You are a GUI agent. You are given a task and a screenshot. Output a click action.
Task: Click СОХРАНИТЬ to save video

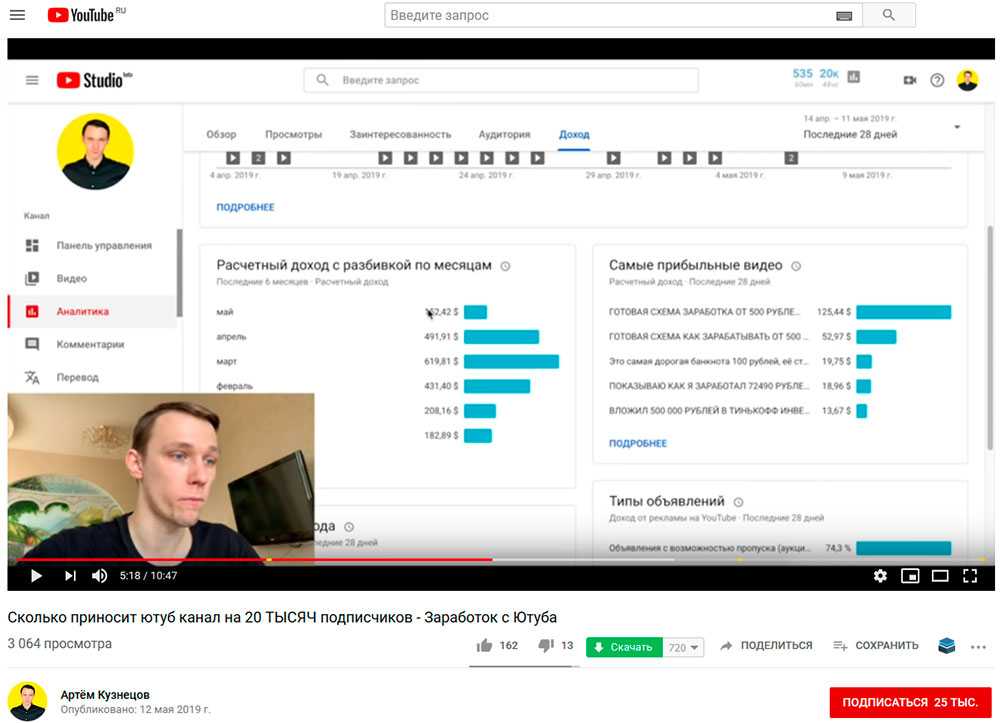(876, 646)
